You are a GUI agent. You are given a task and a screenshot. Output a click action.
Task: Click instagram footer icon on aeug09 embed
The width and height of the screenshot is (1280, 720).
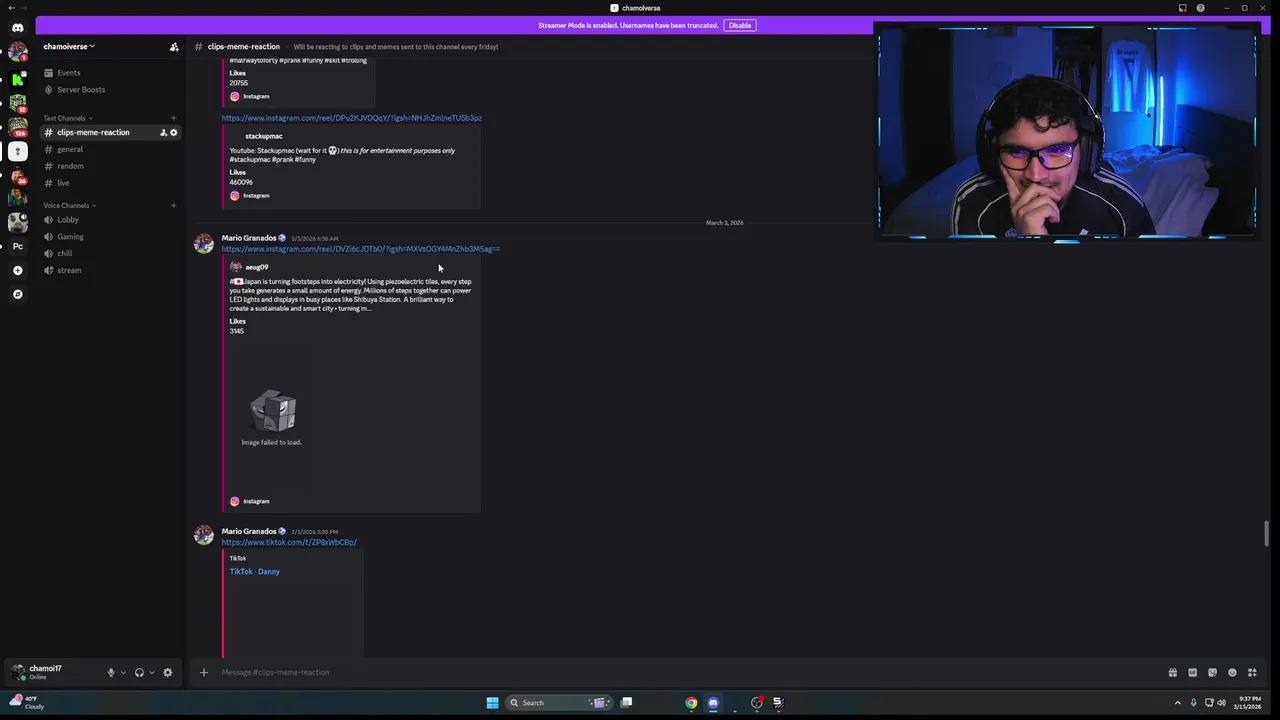[x=235, y=501]
